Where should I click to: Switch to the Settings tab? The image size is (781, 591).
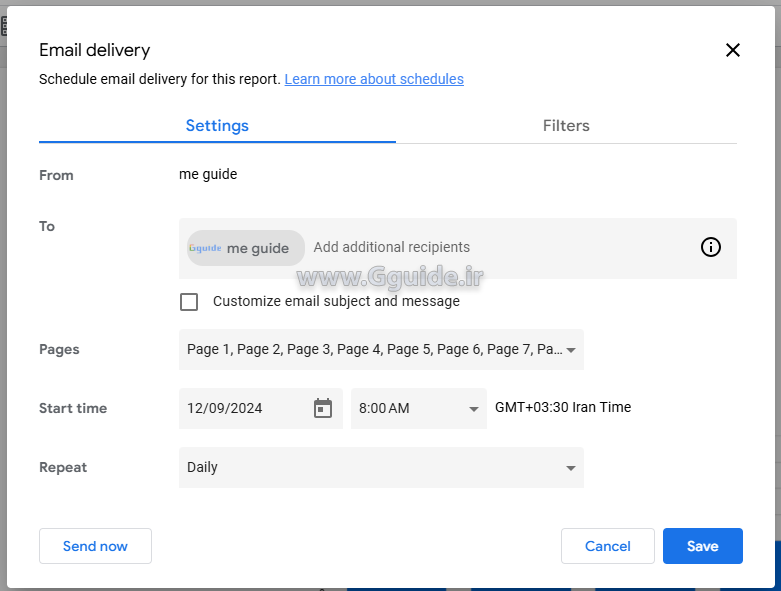point(217,126)
